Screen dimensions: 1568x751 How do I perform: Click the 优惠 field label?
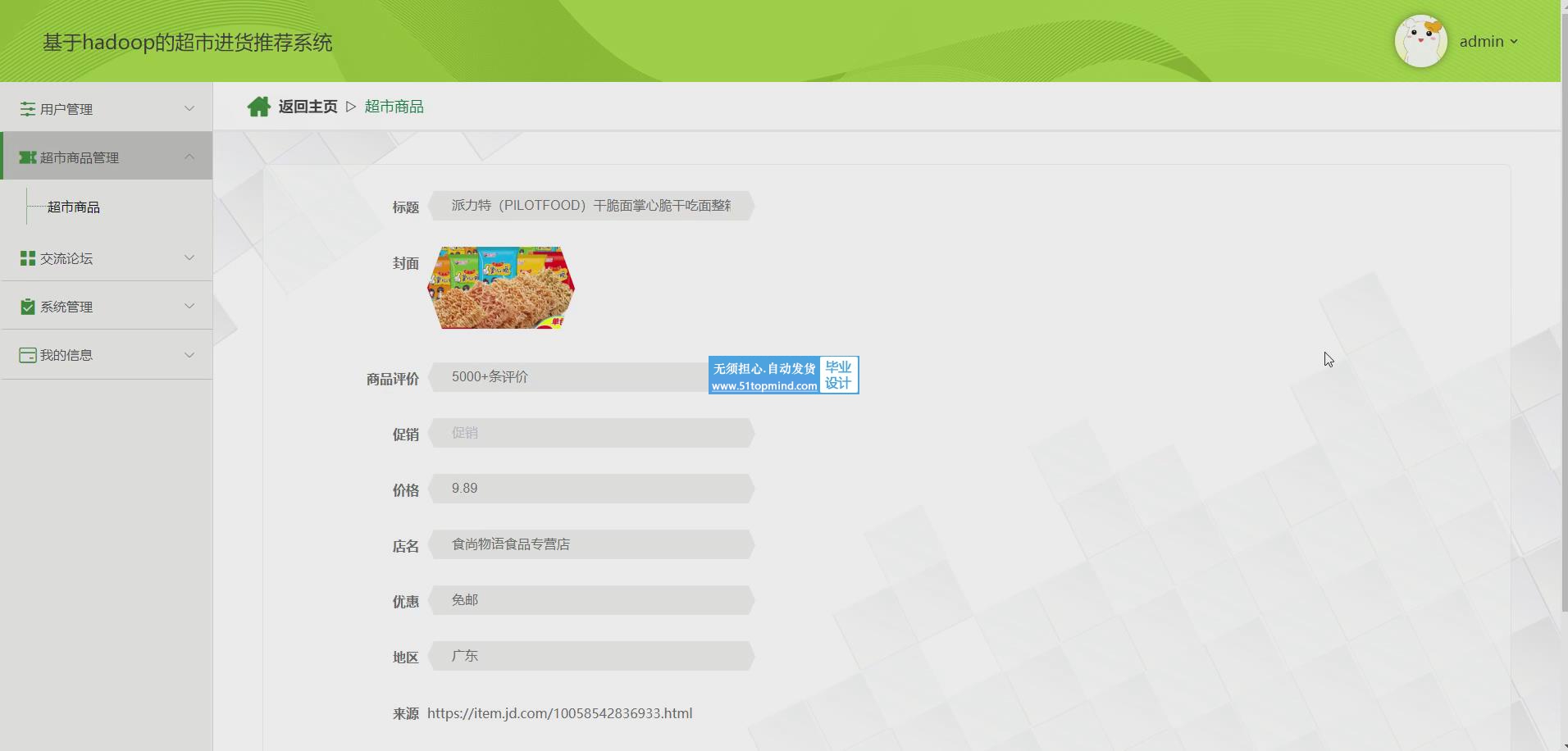pos(406,602)
